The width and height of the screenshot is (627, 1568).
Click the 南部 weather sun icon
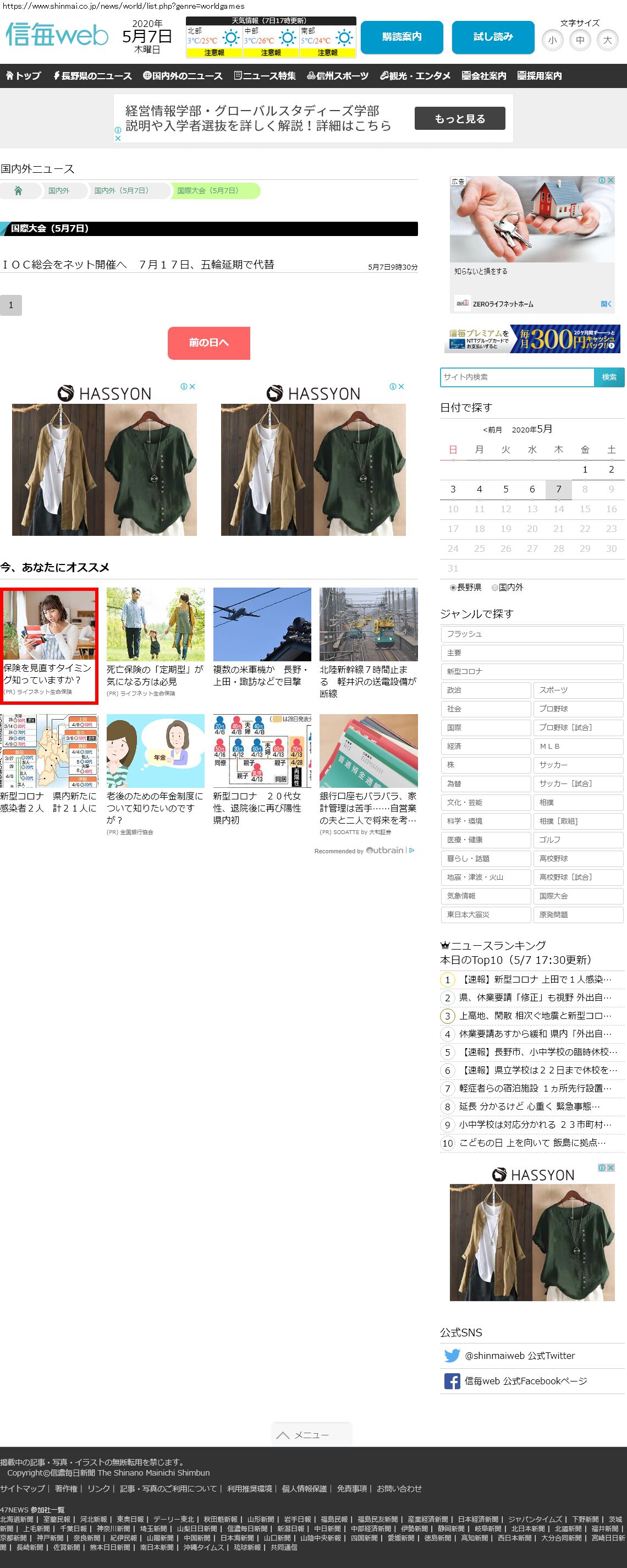pyautogui.click(x=344, y=39)
